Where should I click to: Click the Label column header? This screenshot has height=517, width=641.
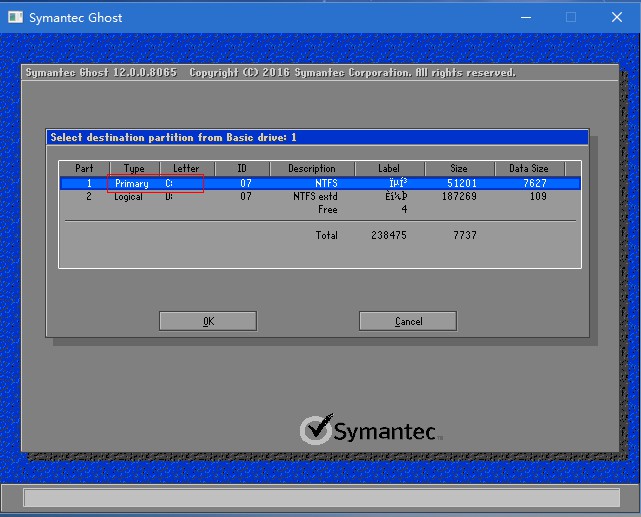pos(389,168)
